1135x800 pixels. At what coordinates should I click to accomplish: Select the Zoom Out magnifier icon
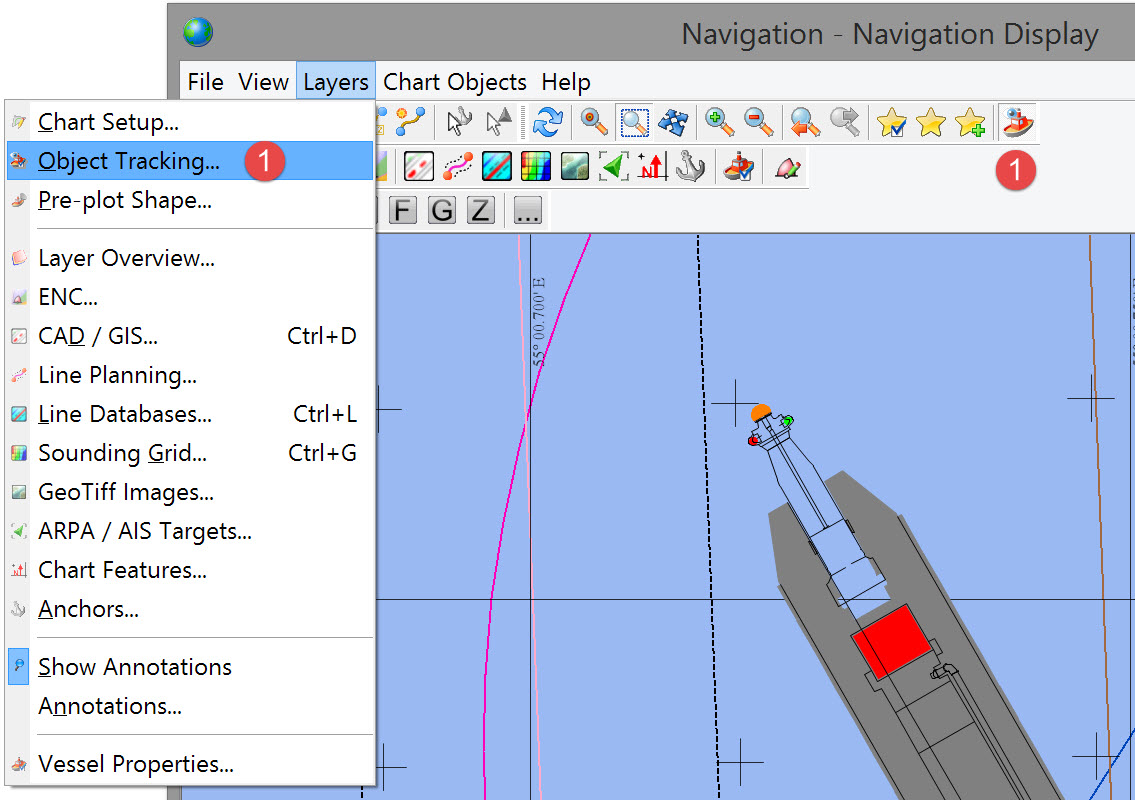(x=759, y=122)
